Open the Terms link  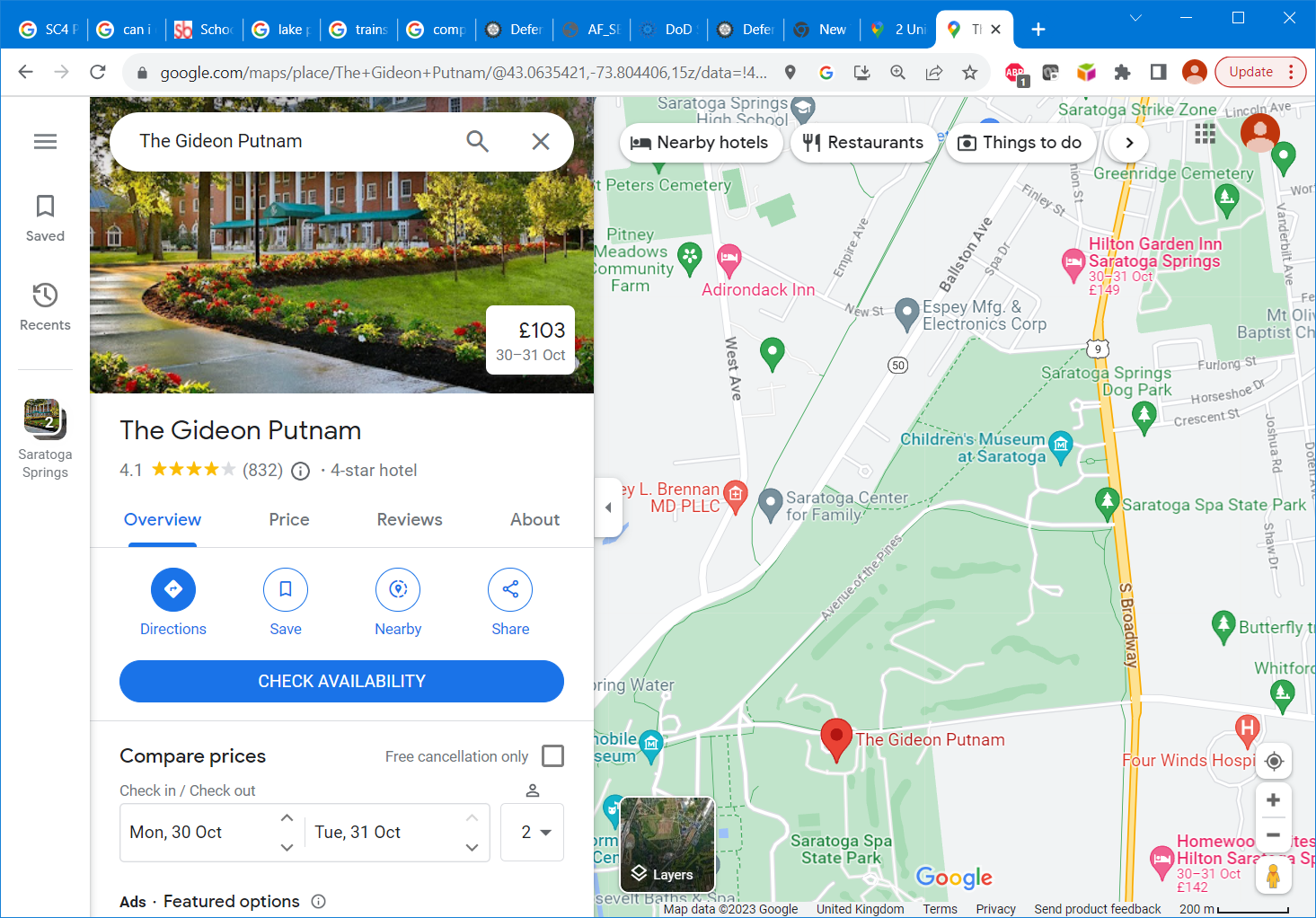click(x=940, y=909)
